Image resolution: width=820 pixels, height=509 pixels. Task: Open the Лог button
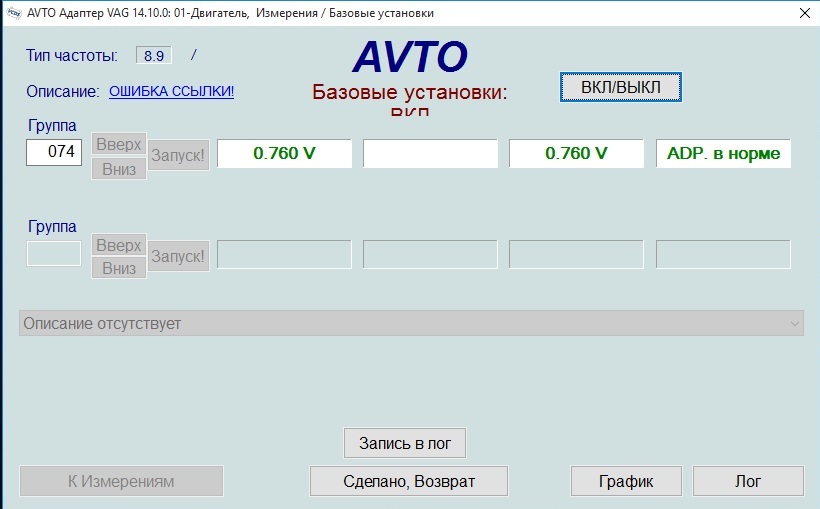point(748,481)
